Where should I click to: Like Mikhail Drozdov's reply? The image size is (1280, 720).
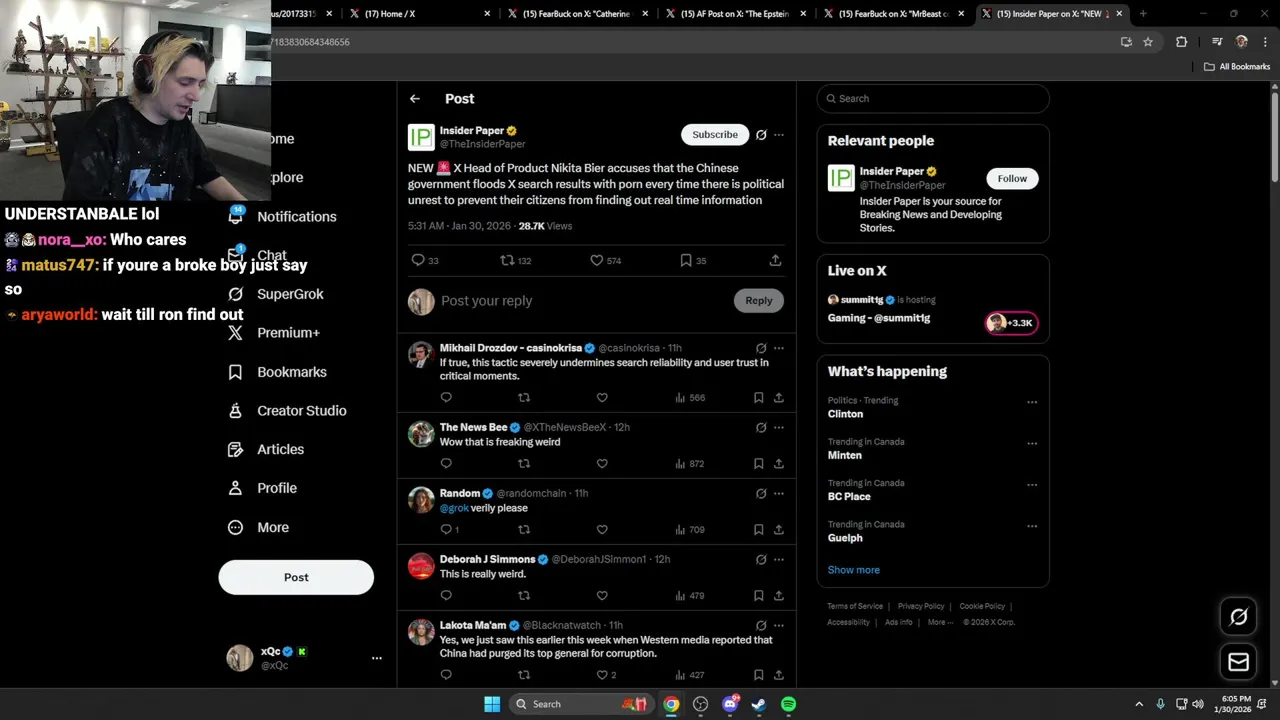pos(602,398)
